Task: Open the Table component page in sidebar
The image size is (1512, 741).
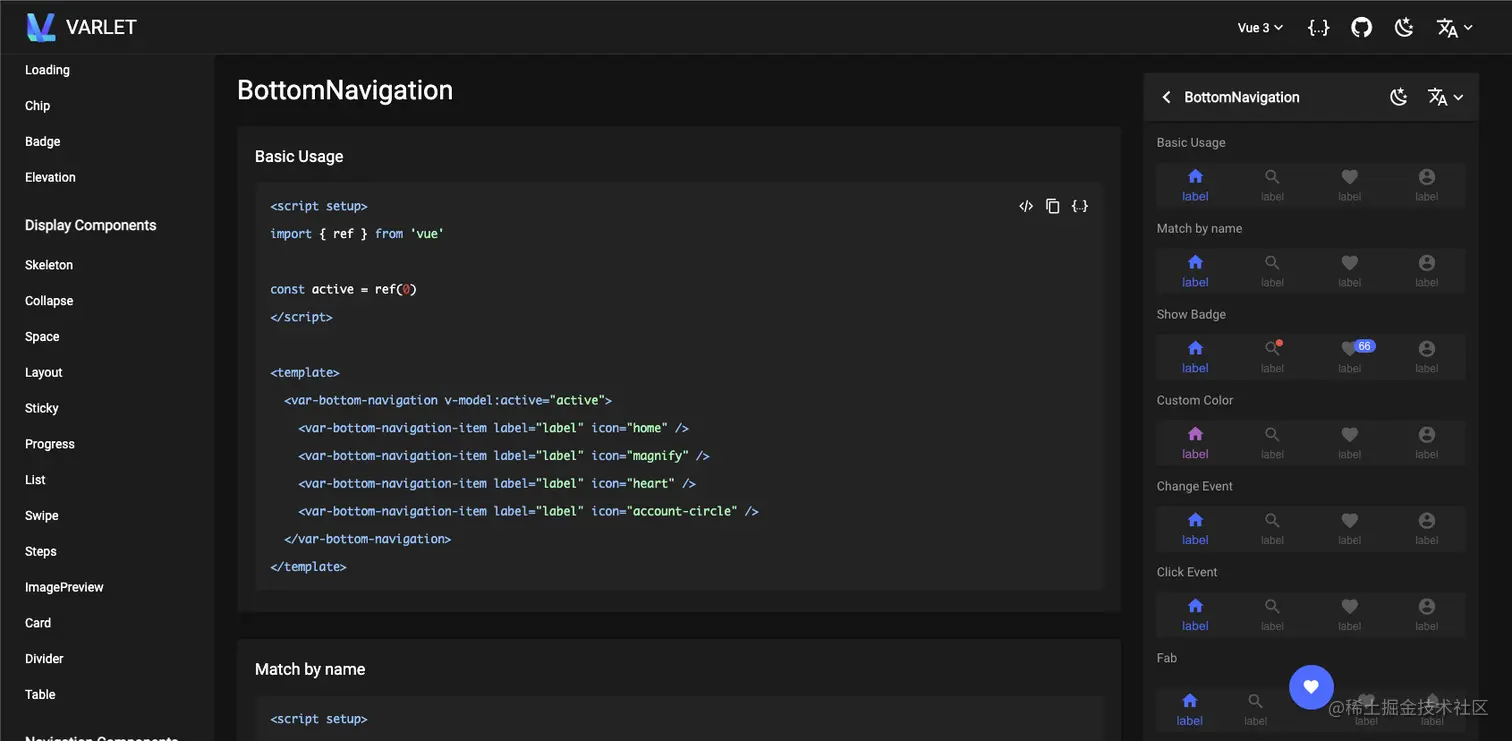Action: tap(40, 694)
